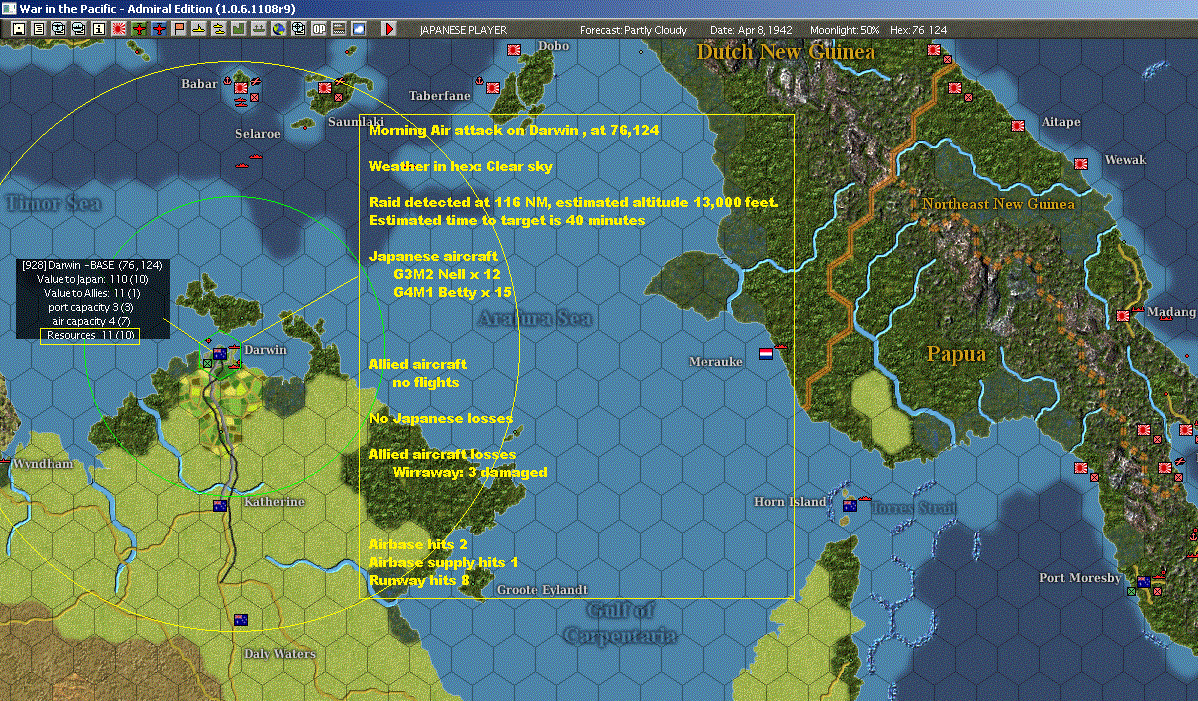The image size is (1198, 701).
Task: Select the Japanese base flag at Saumlaki
Action: click(325, 87)
